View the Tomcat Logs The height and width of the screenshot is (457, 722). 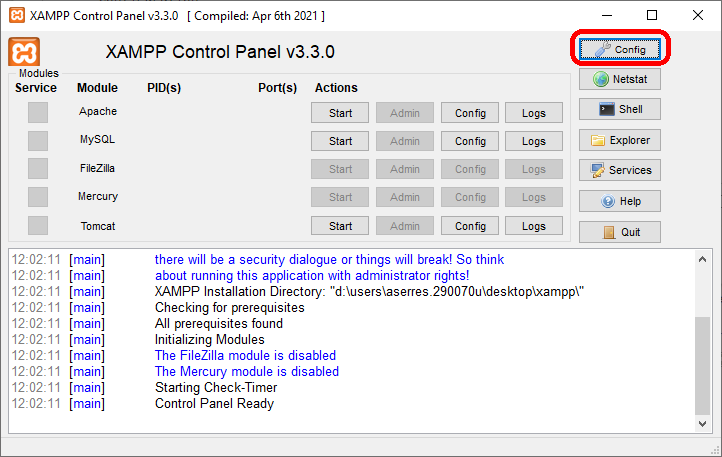tap(534, 226)
